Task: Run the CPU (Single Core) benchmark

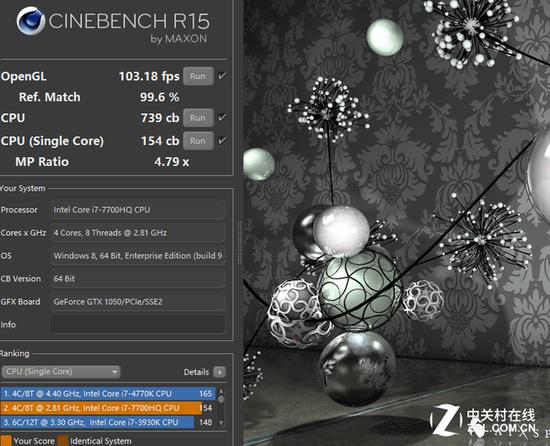Action: click(x=198, y=141)
